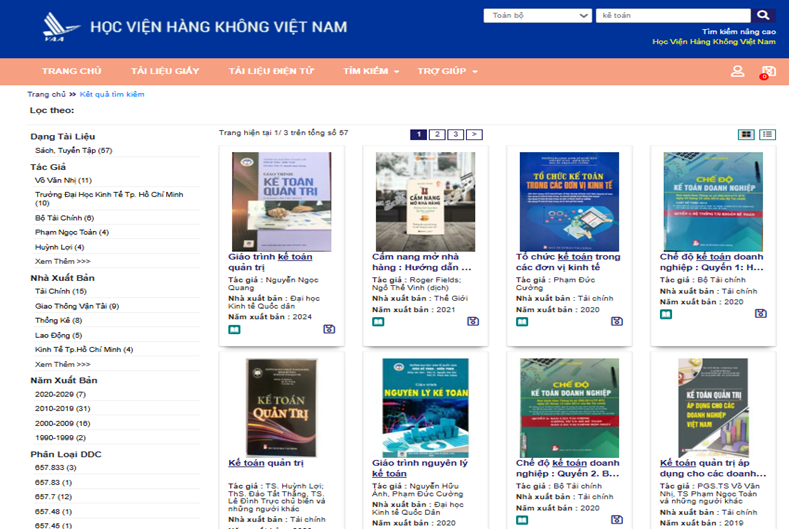
Task: Filter by author Võ Văn Nhị (11)
Action: coord(63,180)
